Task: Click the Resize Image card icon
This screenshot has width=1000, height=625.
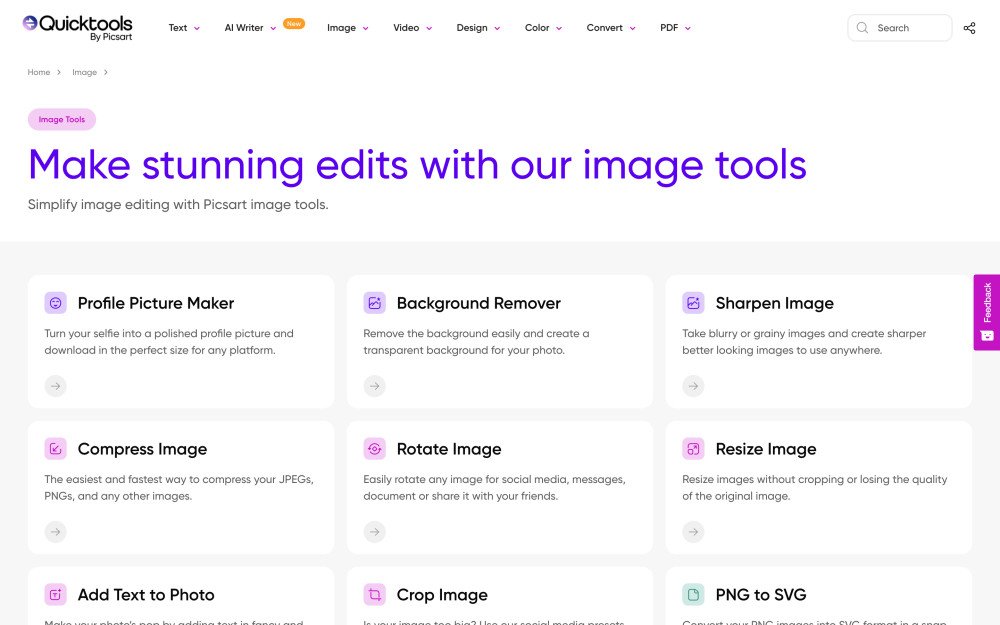Action: coord(693,449)
